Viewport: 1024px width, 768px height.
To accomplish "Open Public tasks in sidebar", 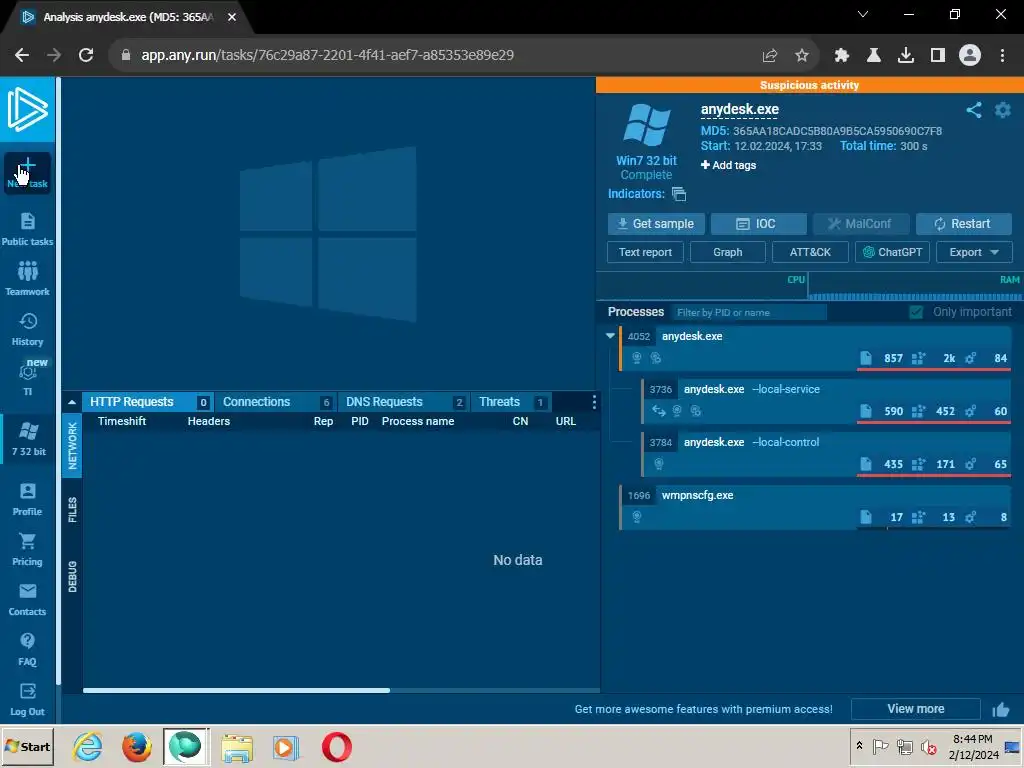I will click(x=27, y=229).
